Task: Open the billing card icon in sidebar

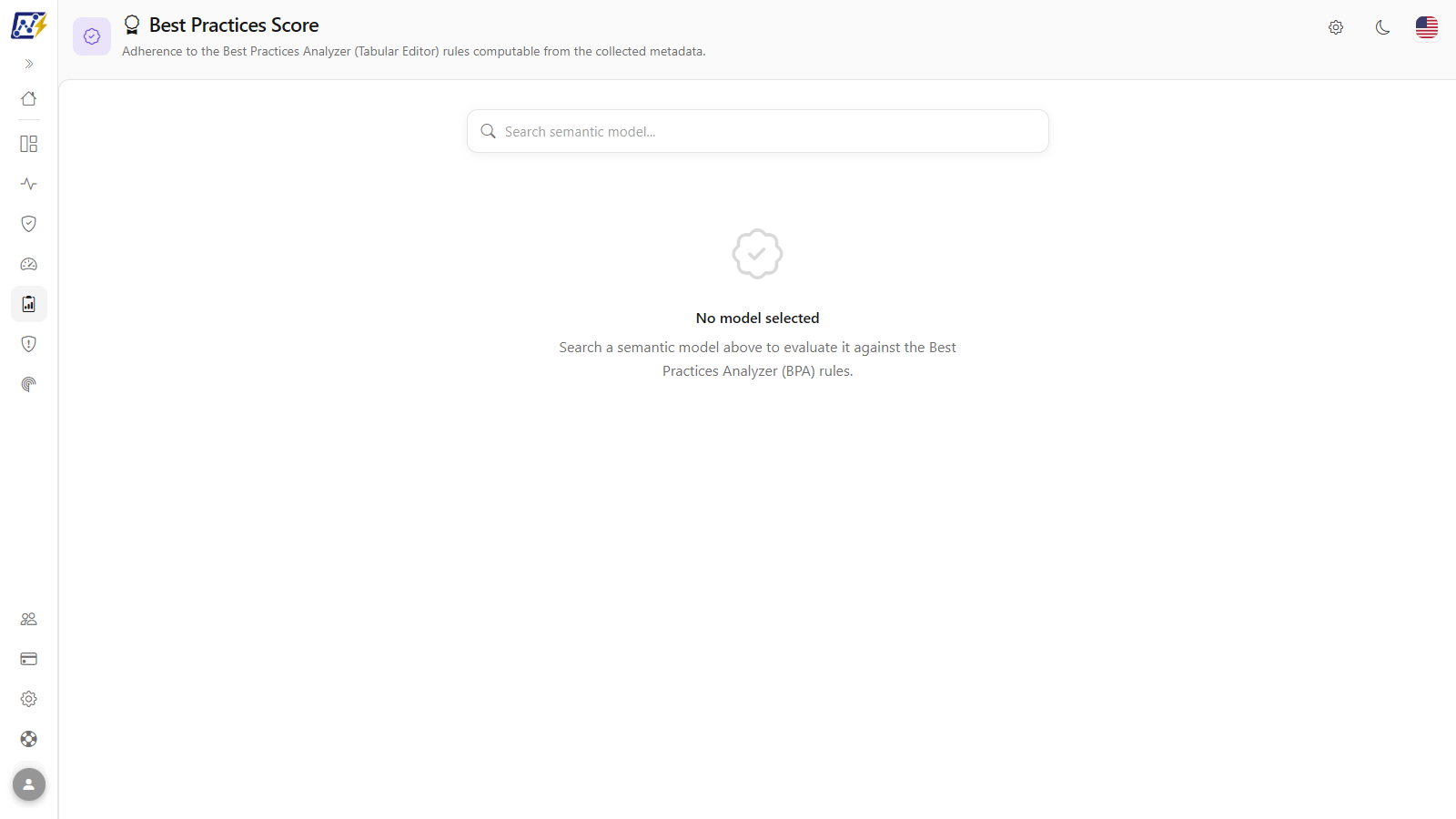Action: coord(29,659)
